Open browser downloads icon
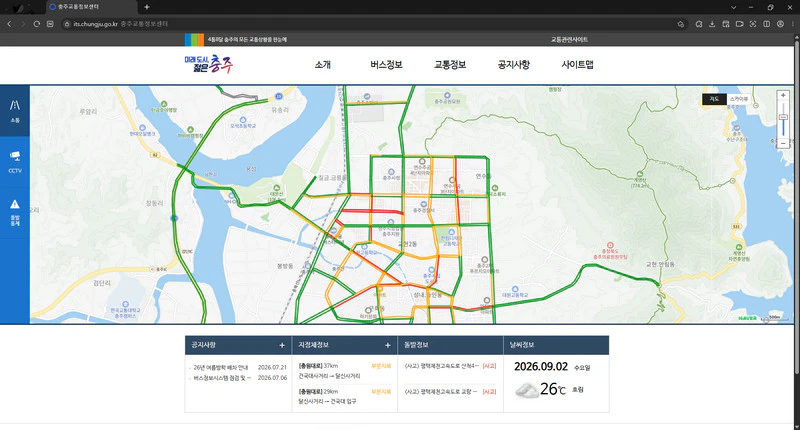Image resolution: width=800 pixels, height=430 pixels. (712, 24)
